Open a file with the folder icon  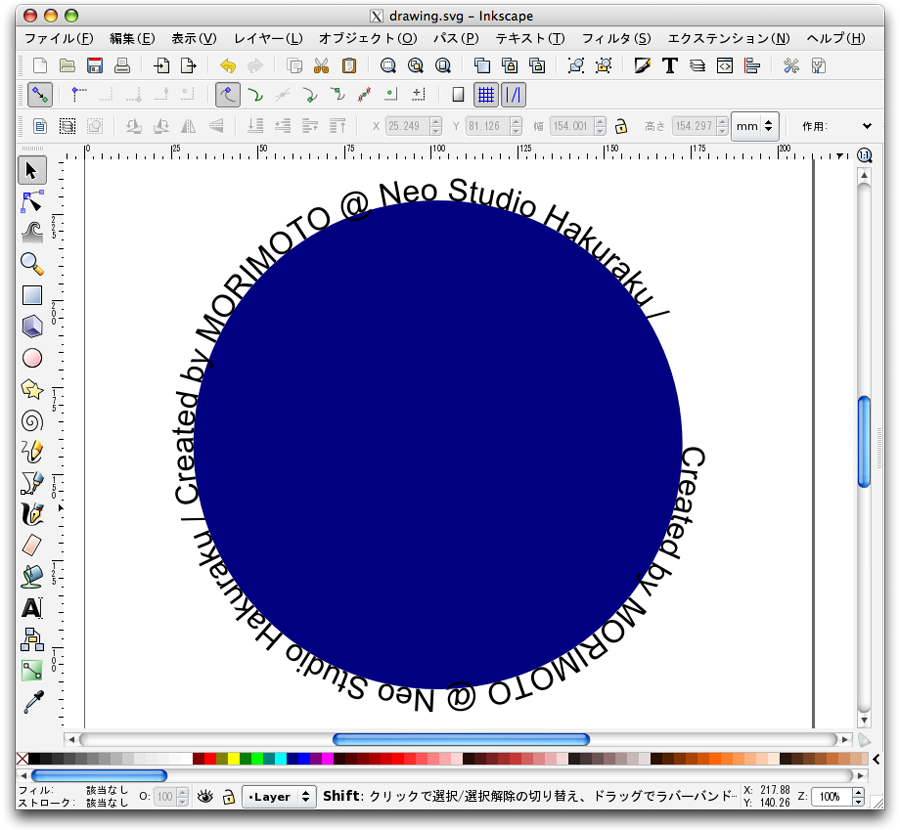click(67, 65)
